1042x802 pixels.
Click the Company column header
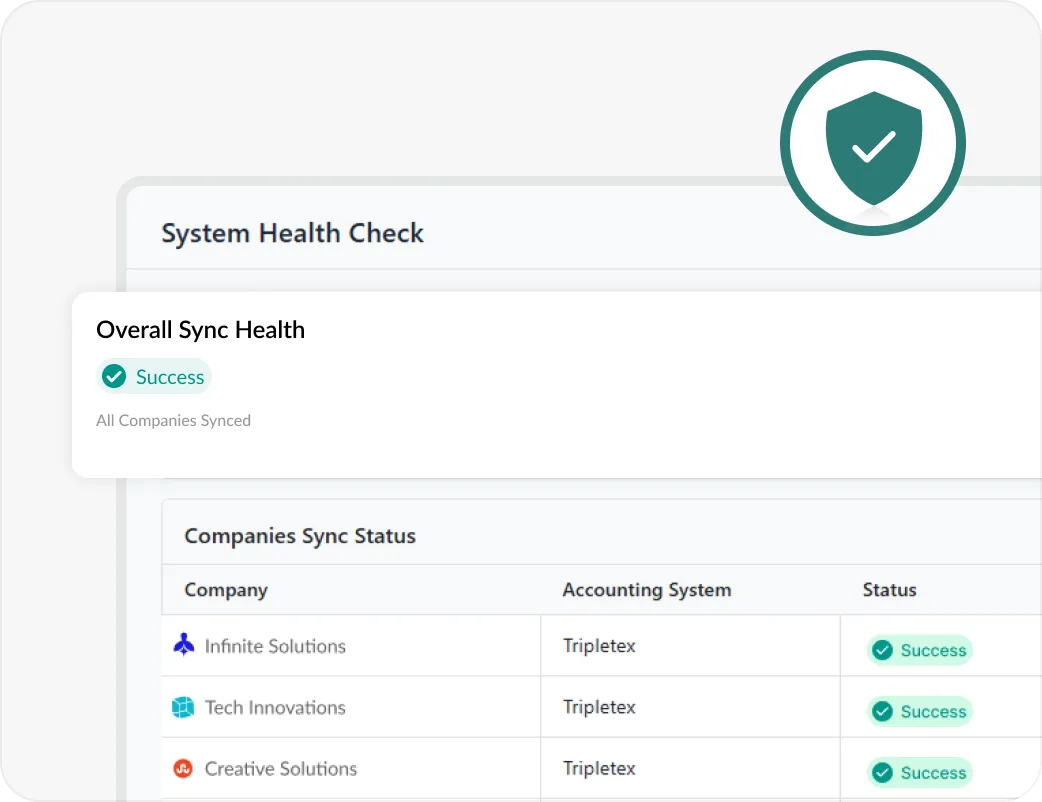pyautogui.click(x=226, y=590)
